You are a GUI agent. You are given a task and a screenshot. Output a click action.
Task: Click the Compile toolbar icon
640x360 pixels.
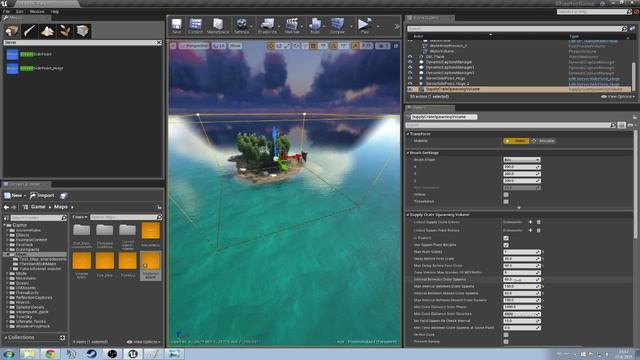coord(337,26)
